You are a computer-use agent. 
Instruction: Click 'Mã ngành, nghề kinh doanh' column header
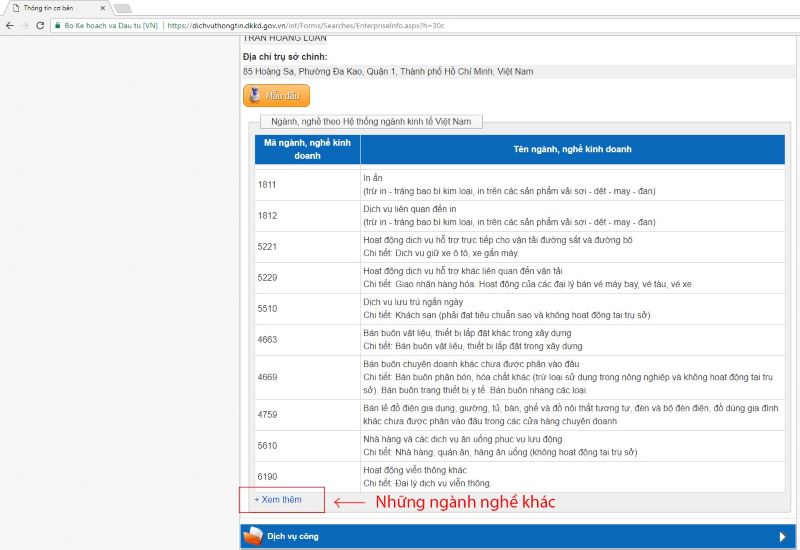308,149
